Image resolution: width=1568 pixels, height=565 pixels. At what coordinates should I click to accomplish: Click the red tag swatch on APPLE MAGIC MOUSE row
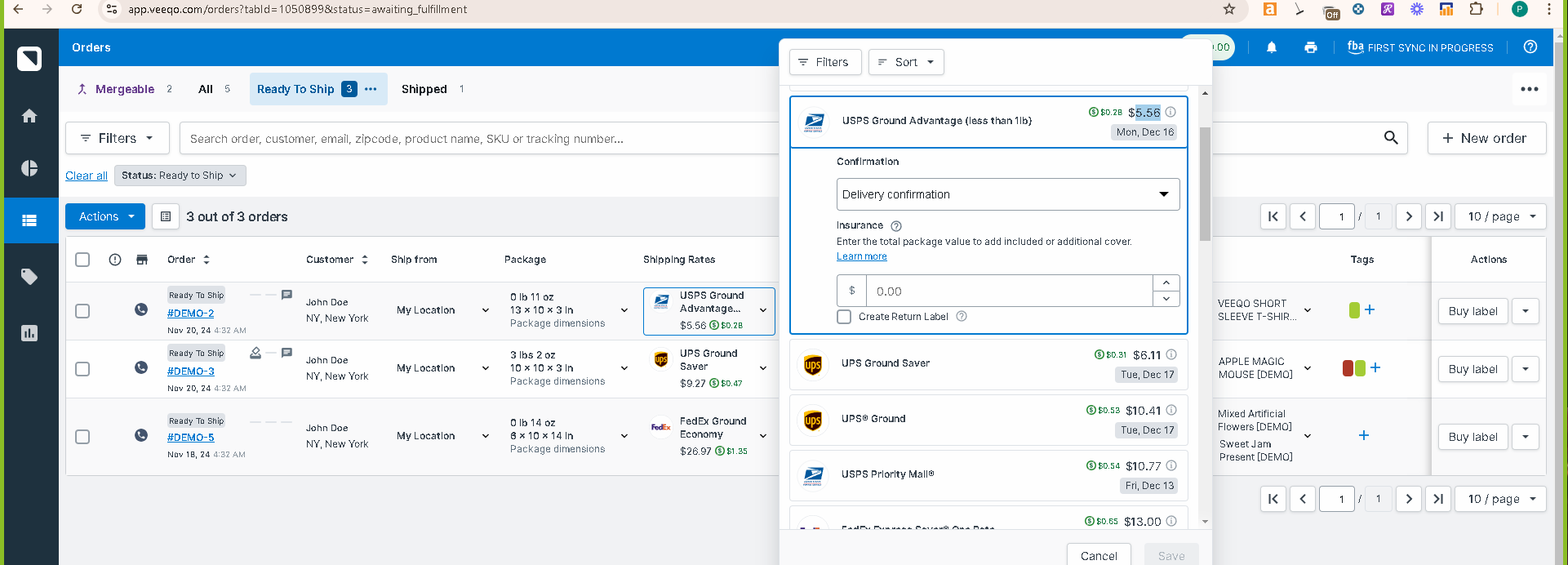1348,368
